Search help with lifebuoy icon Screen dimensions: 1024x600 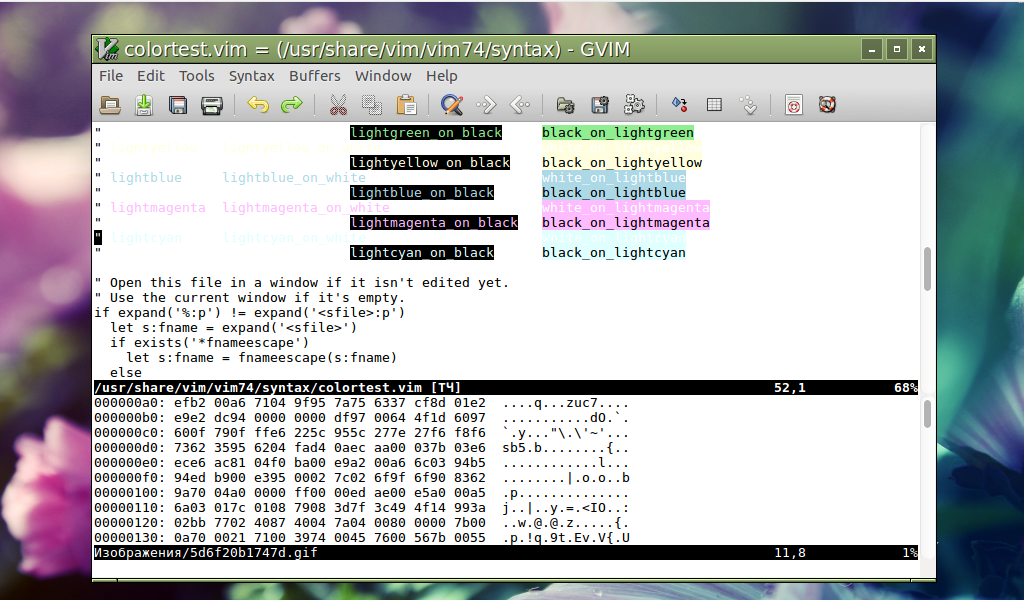pyautogui.click(x=827, y=104)
